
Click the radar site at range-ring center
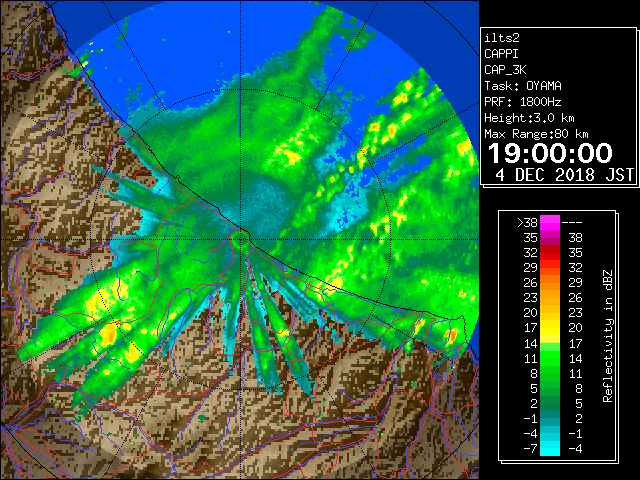241,239
